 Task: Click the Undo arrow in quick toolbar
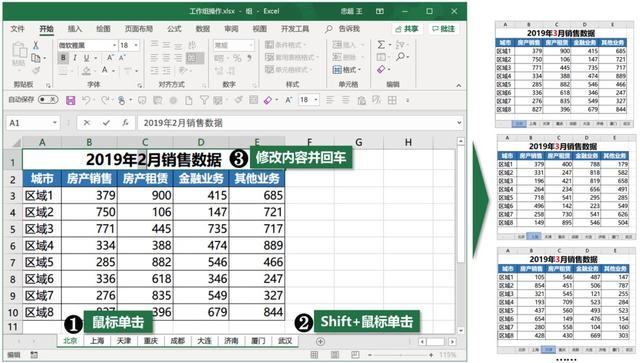point(85,100)
